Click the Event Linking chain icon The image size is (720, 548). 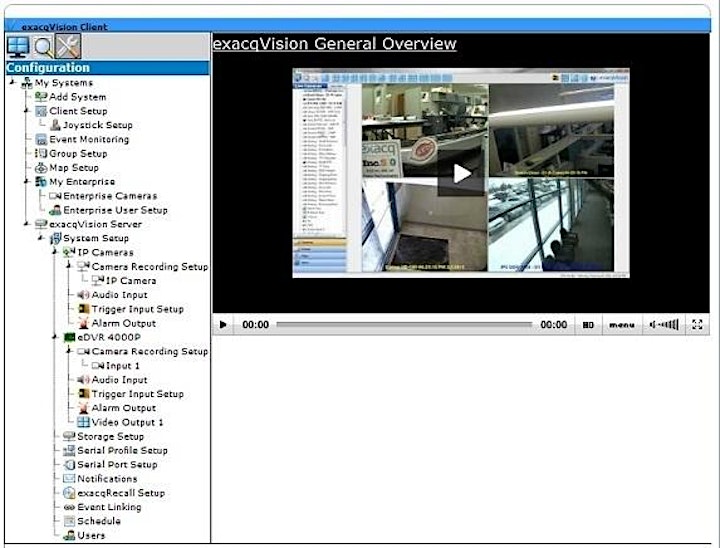(69, 507)
